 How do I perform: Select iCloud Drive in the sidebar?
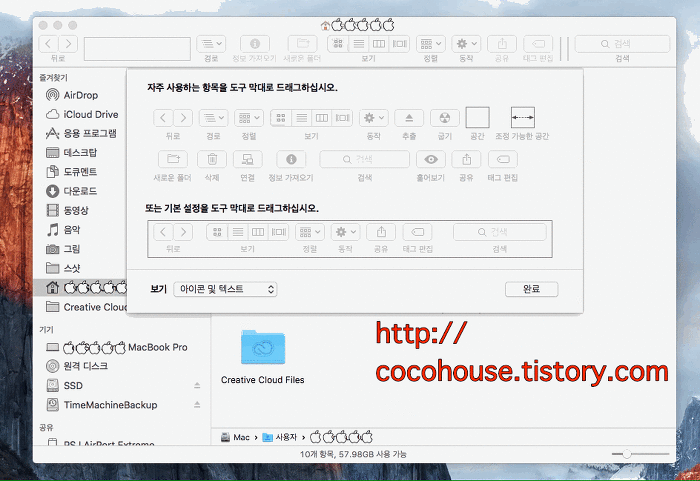pos(82,114)
